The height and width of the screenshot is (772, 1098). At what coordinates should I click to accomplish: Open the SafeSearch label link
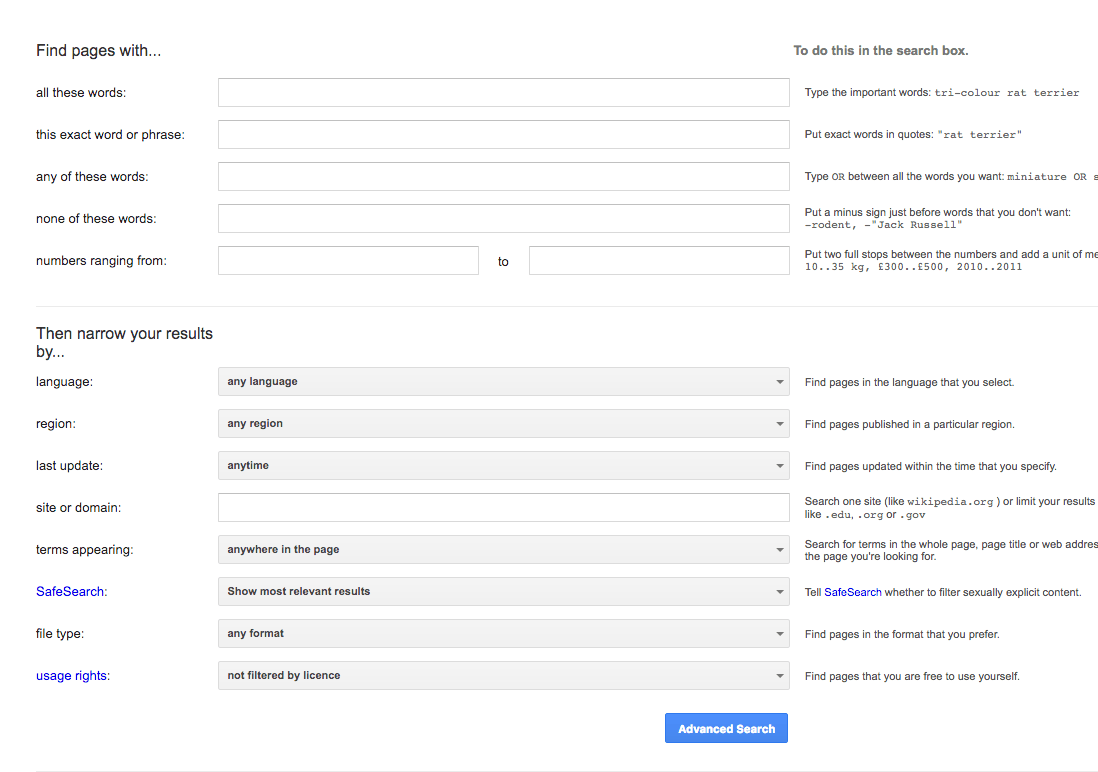[70, 592]
